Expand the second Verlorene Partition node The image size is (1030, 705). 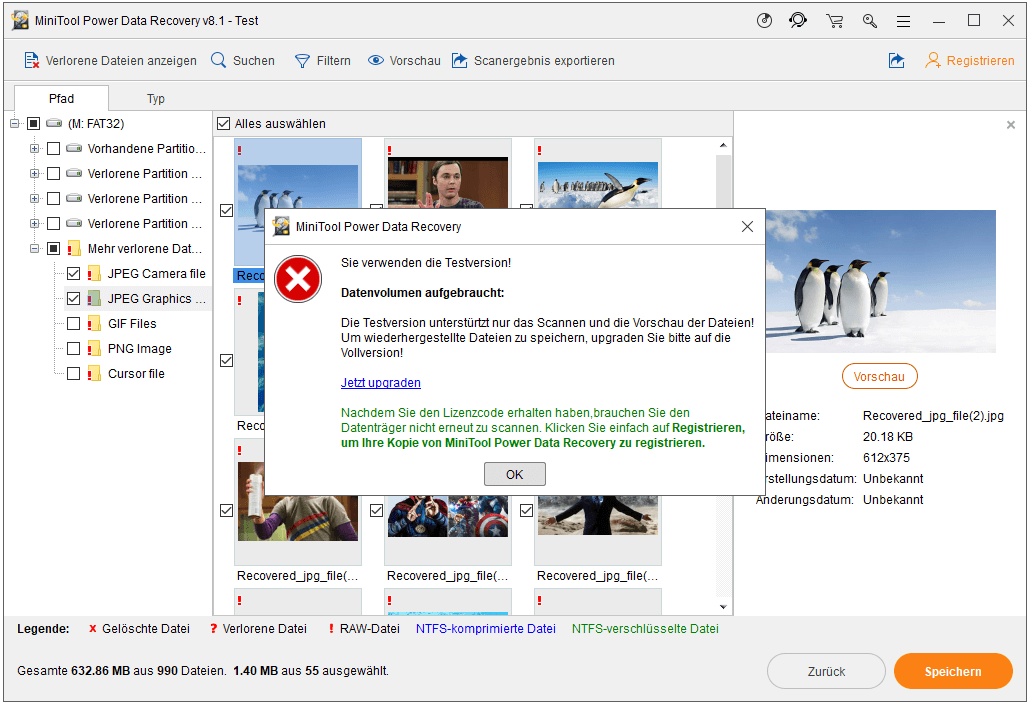click(34, 198)
